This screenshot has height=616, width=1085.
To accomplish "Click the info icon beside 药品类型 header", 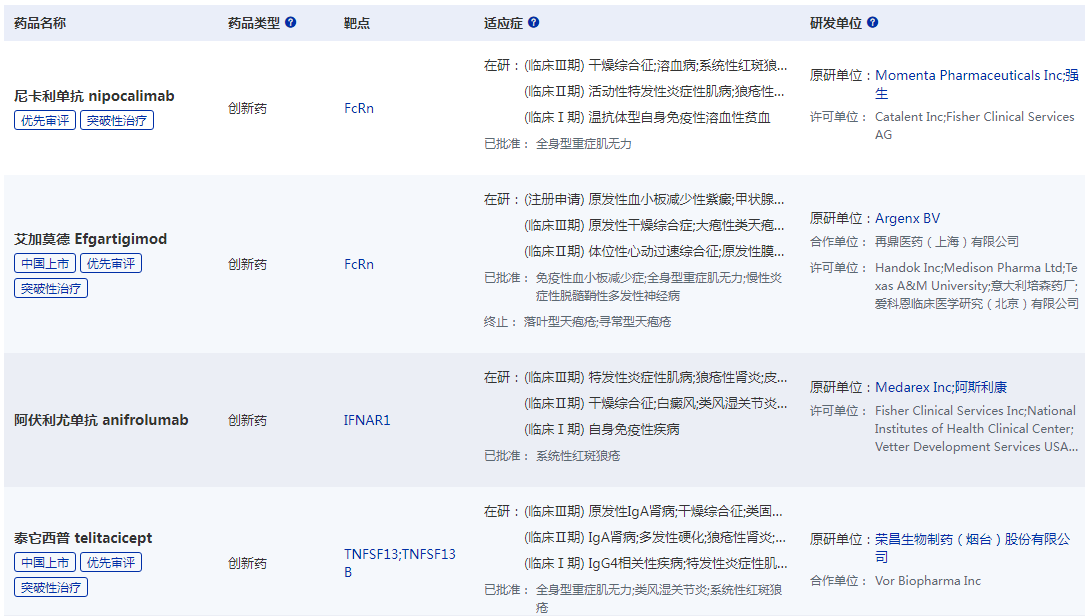I will [x=289, y=22].
